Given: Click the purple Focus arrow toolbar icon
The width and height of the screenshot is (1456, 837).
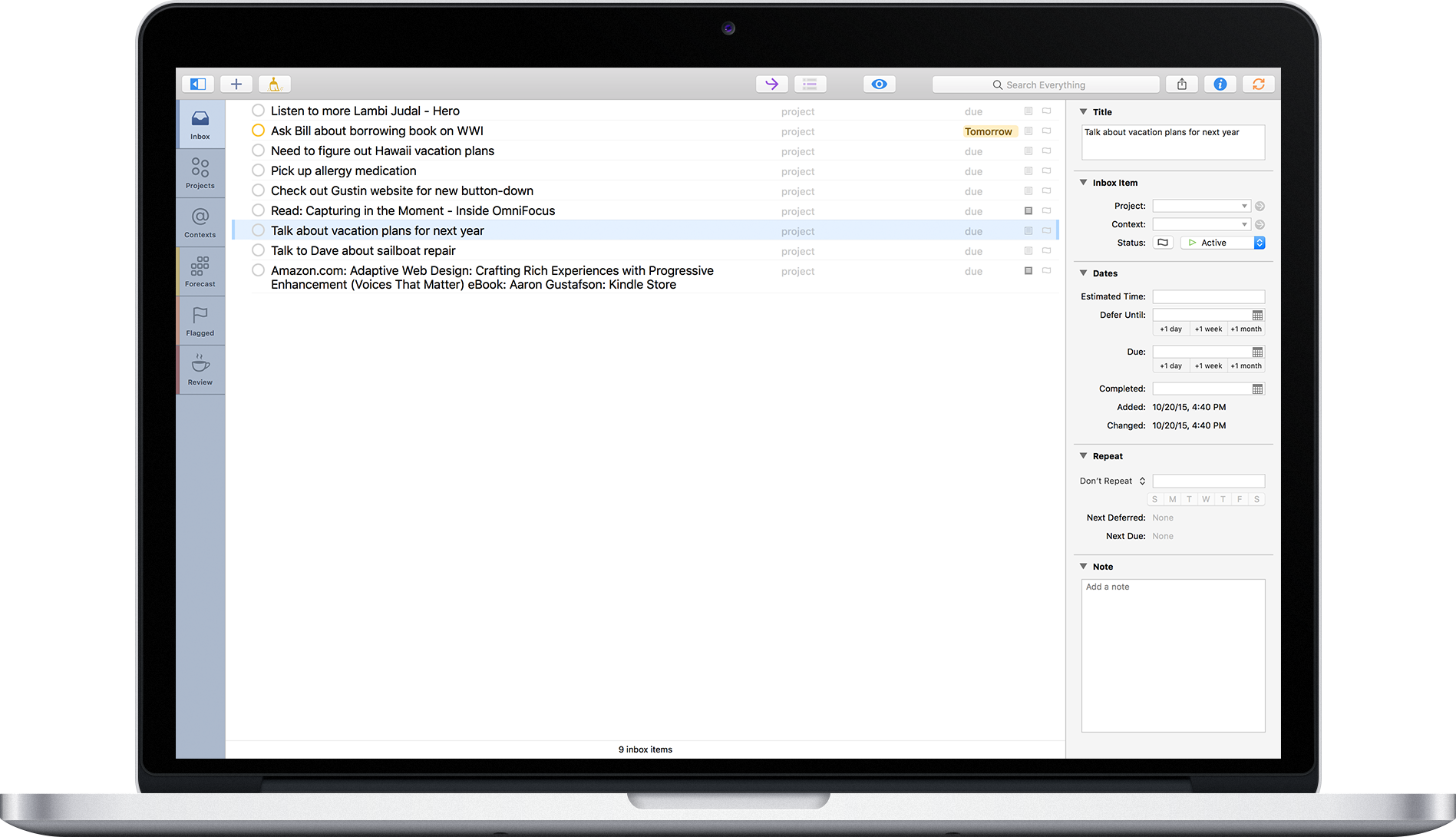Looking at the screenshot, I should [x=772, y=84].
